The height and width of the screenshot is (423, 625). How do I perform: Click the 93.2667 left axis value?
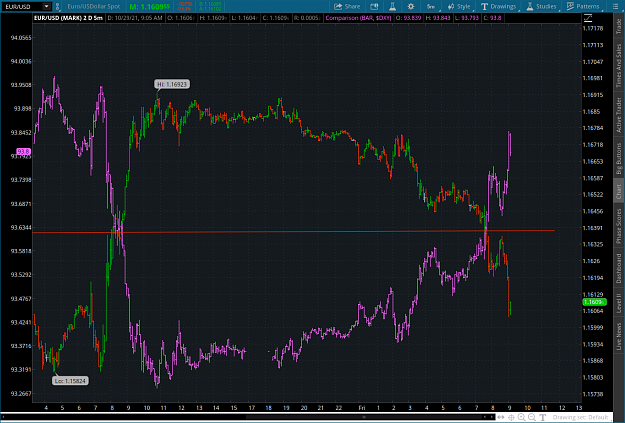[x=21, y=393]
